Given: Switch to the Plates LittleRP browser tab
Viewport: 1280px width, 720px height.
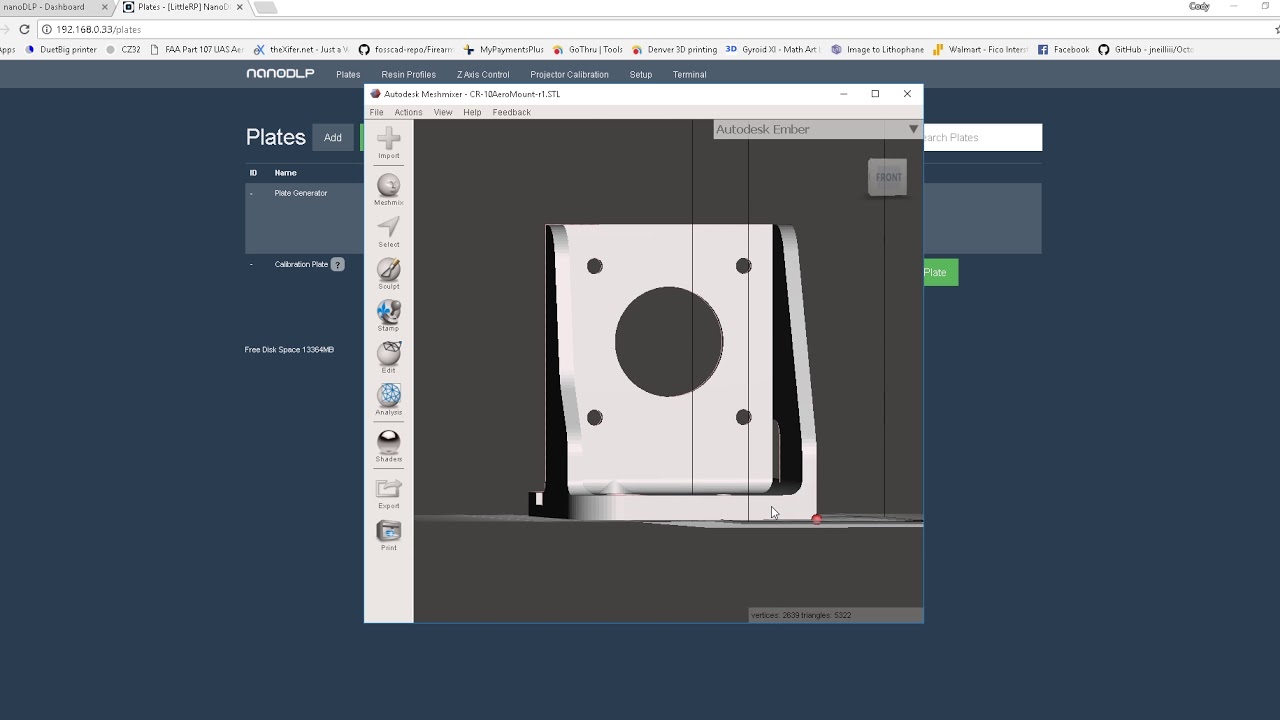Looking at the screenshot, I should [182, 7].
